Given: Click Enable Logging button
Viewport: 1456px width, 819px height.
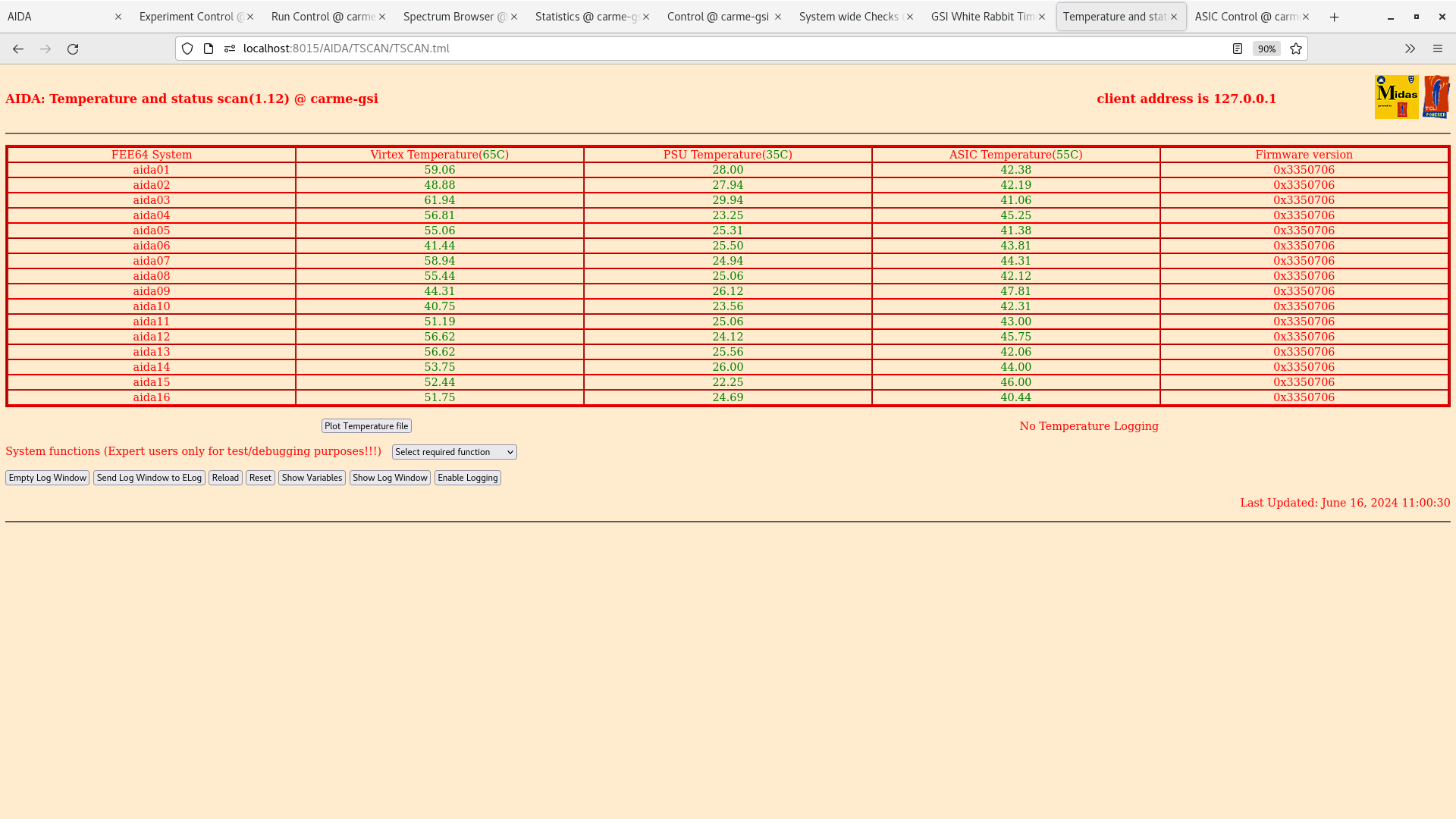Looking at the screenshot, I should click(467, 477).
